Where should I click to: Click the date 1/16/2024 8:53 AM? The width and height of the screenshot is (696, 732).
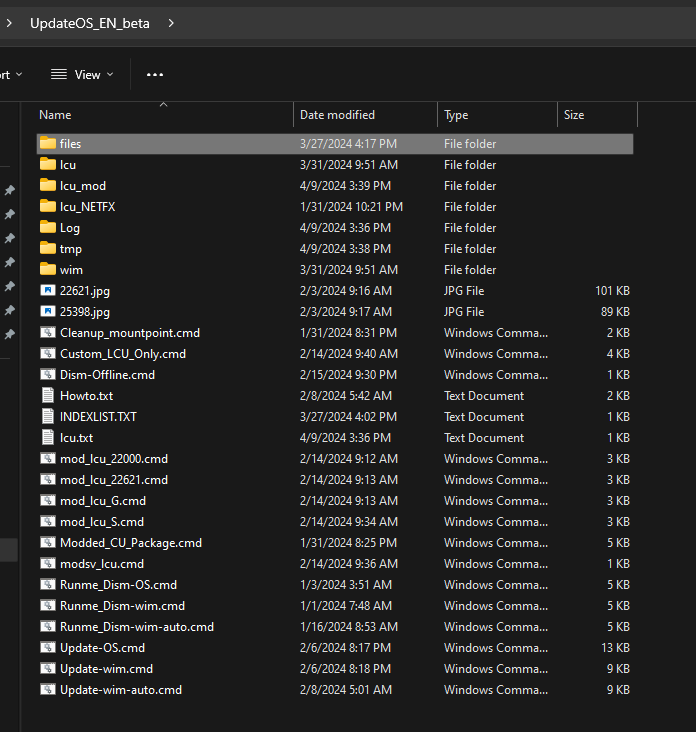348,627
